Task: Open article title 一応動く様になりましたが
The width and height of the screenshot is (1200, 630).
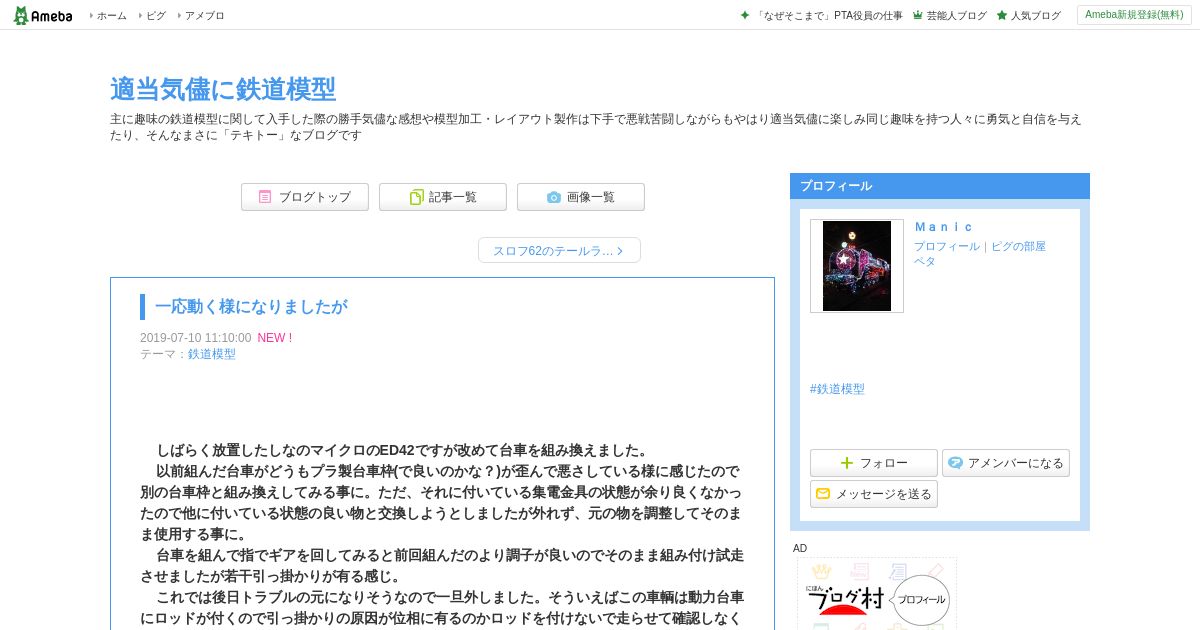Action: tap(251, 307)
